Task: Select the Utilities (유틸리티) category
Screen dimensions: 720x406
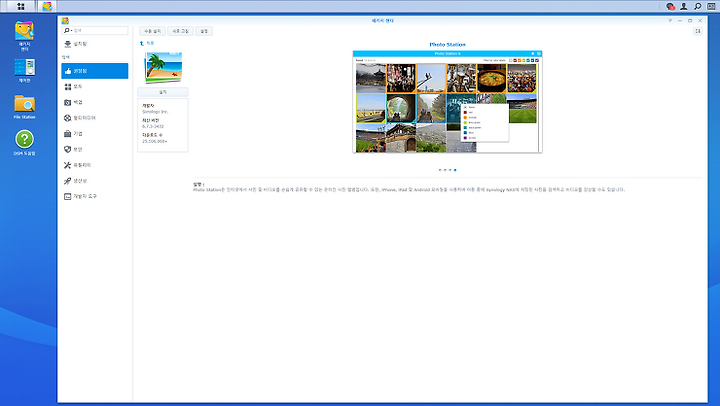Action: [x=95, y=165]
